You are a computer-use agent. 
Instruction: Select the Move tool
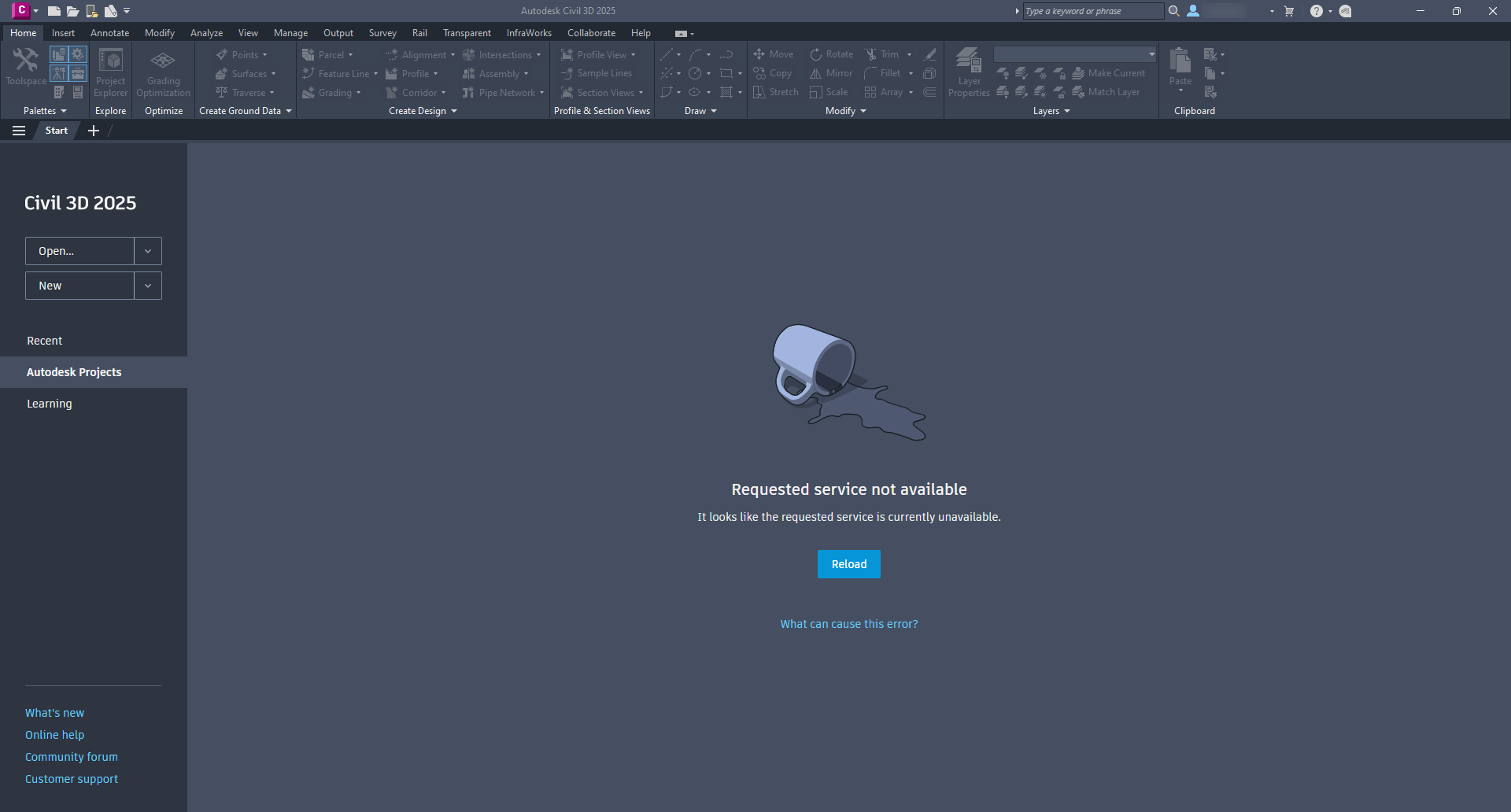774,54
